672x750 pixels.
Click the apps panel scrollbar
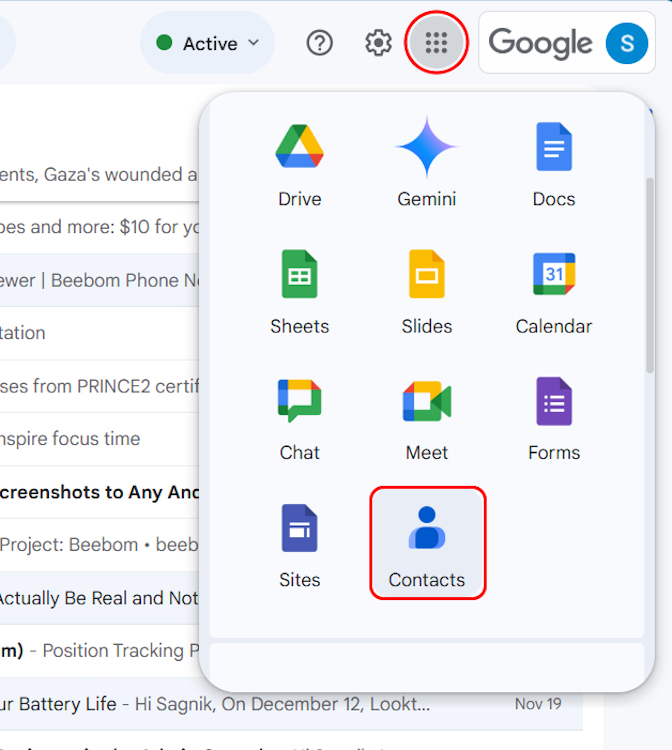pyautogui.click(x=650, y=270)
